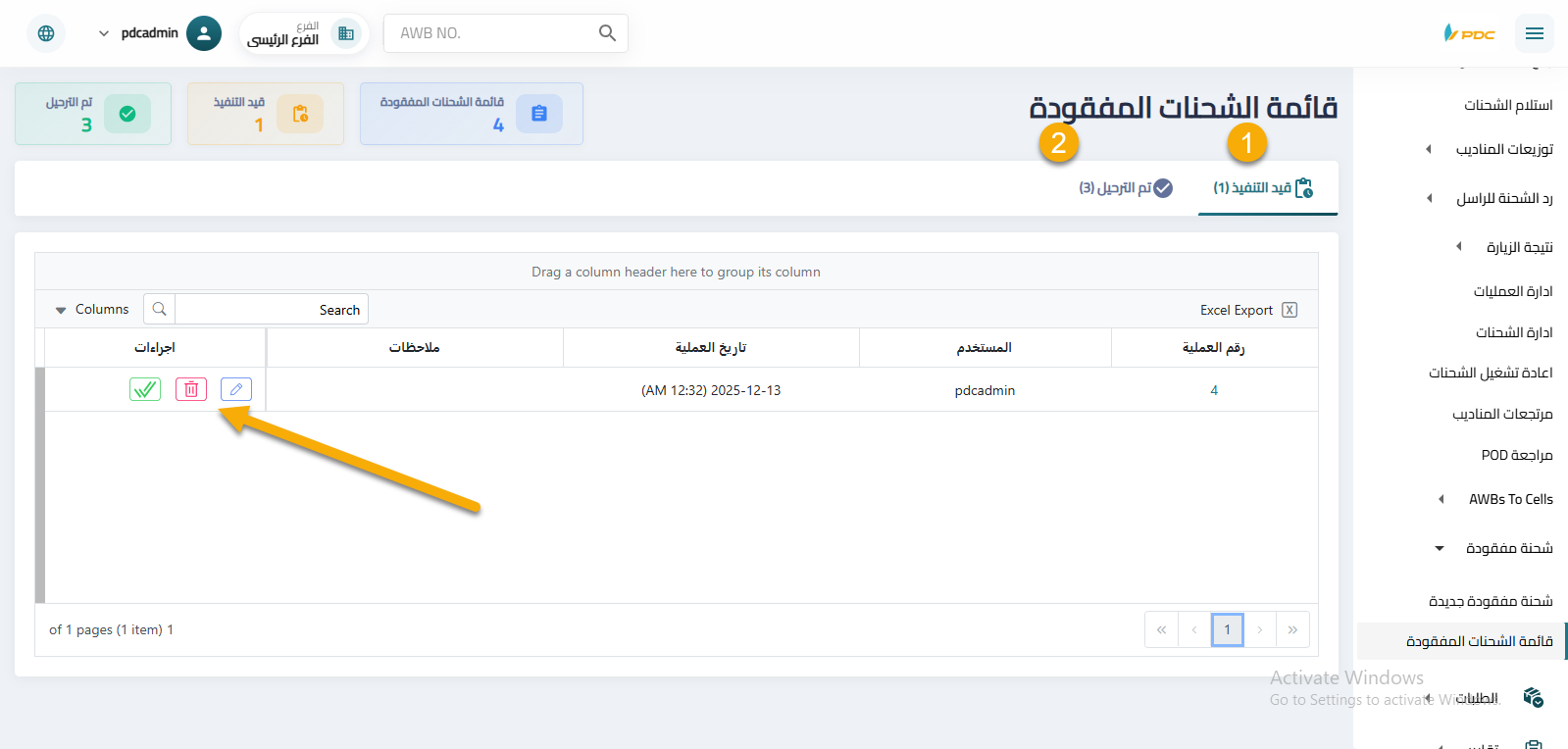Click the ملاحظات column header
Image resolution: width=1568 pixels, height=749 pixels.
pos(415,348)
